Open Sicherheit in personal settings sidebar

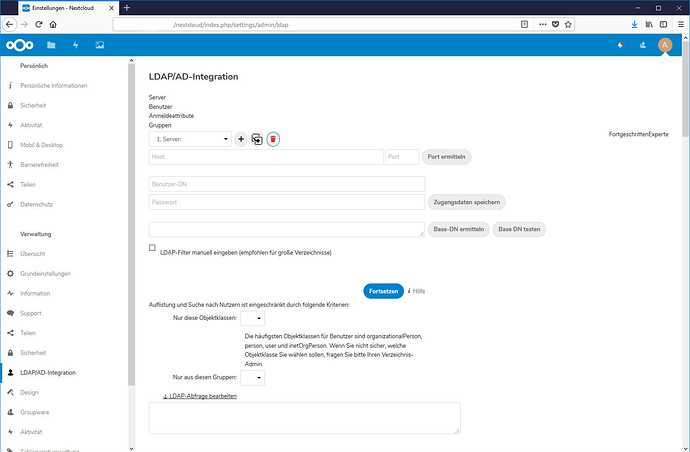click(34, 105)
